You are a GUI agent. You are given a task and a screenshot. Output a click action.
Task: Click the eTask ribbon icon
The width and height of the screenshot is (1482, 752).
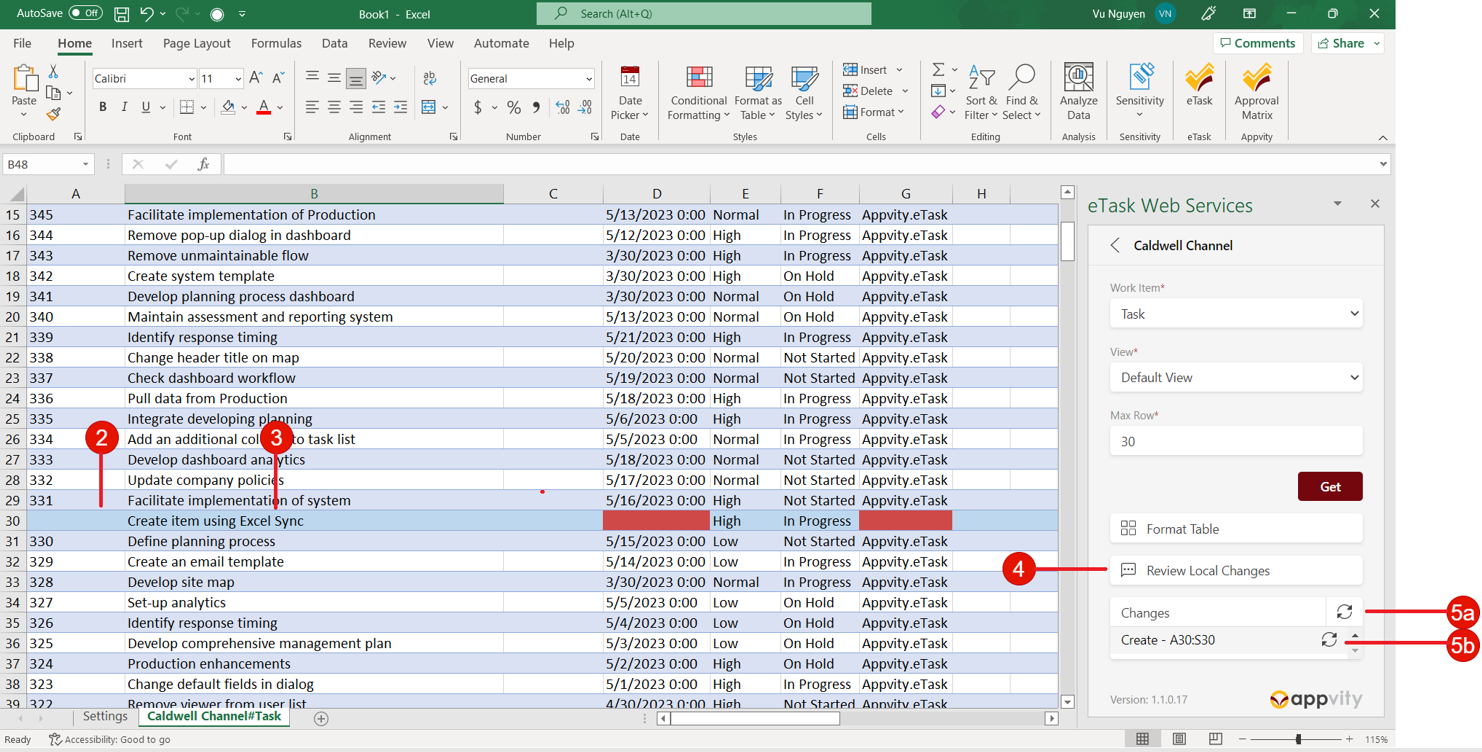click(x=1198, y=88)
